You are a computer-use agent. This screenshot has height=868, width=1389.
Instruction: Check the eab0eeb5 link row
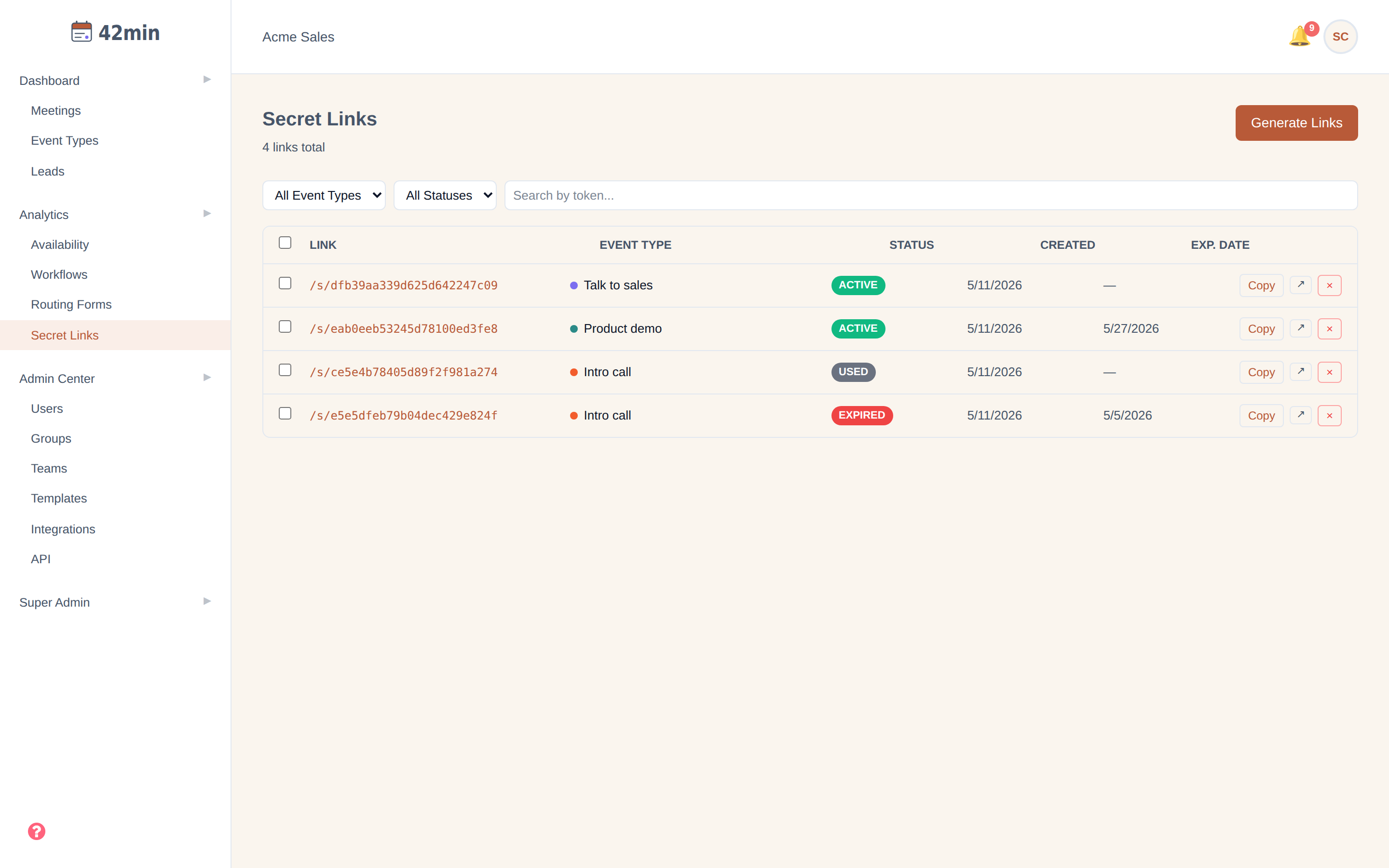tap(285, 326)
